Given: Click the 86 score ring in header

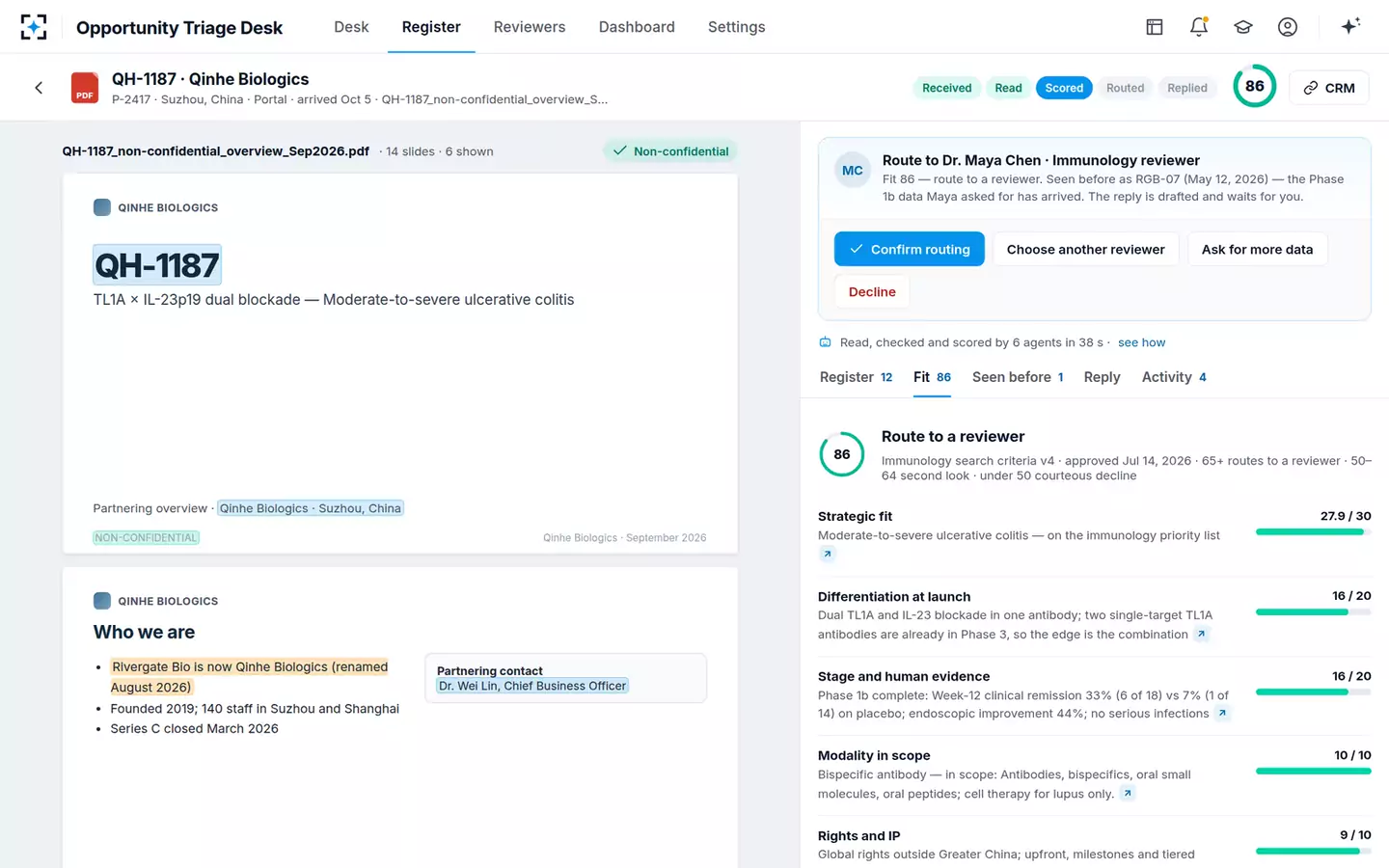Looking at the screenshot, I should (x=1254, y=86).
